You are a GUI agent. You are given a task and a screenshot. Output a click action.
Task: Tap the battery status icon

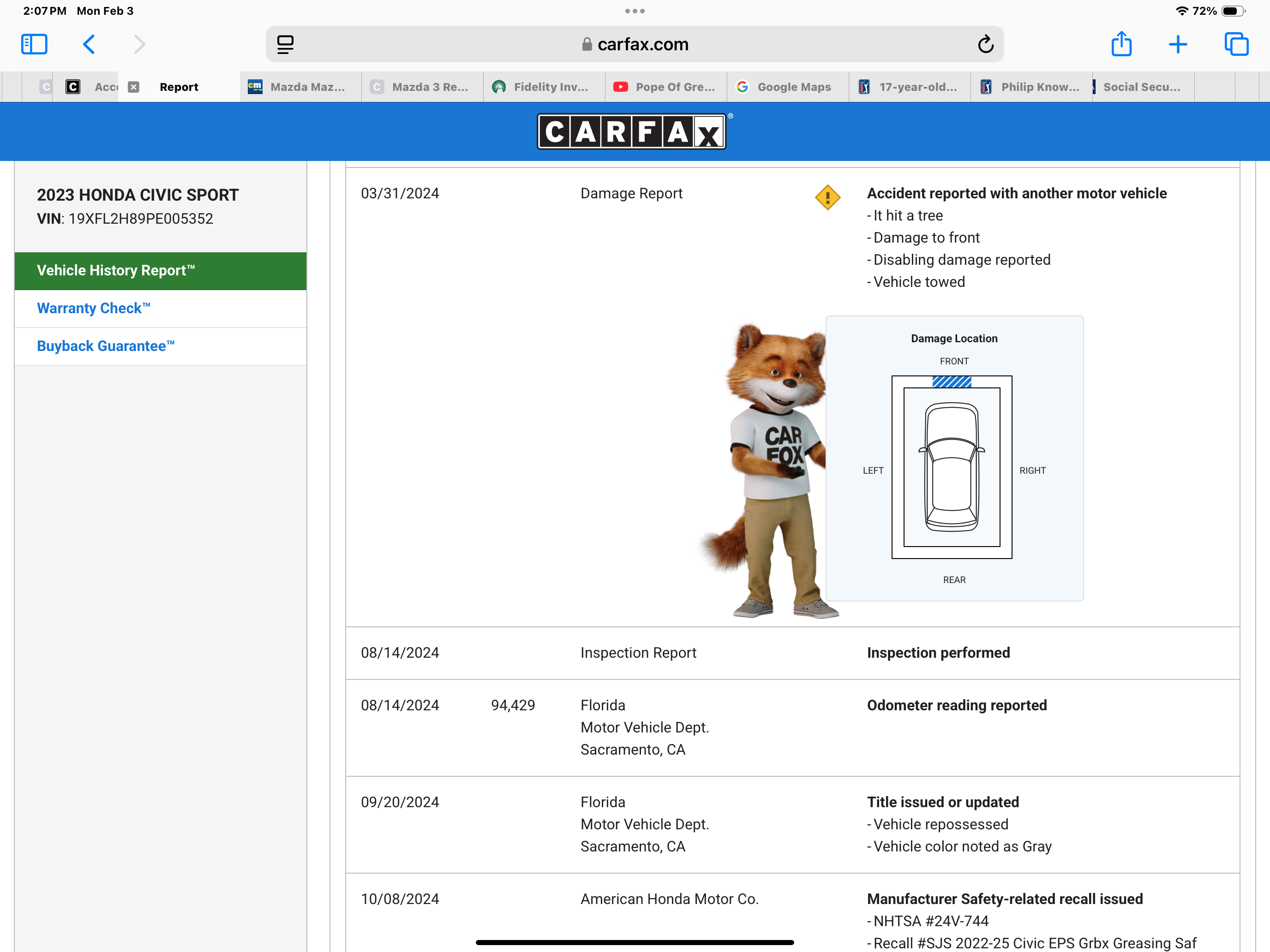(x=1233, y=11)
